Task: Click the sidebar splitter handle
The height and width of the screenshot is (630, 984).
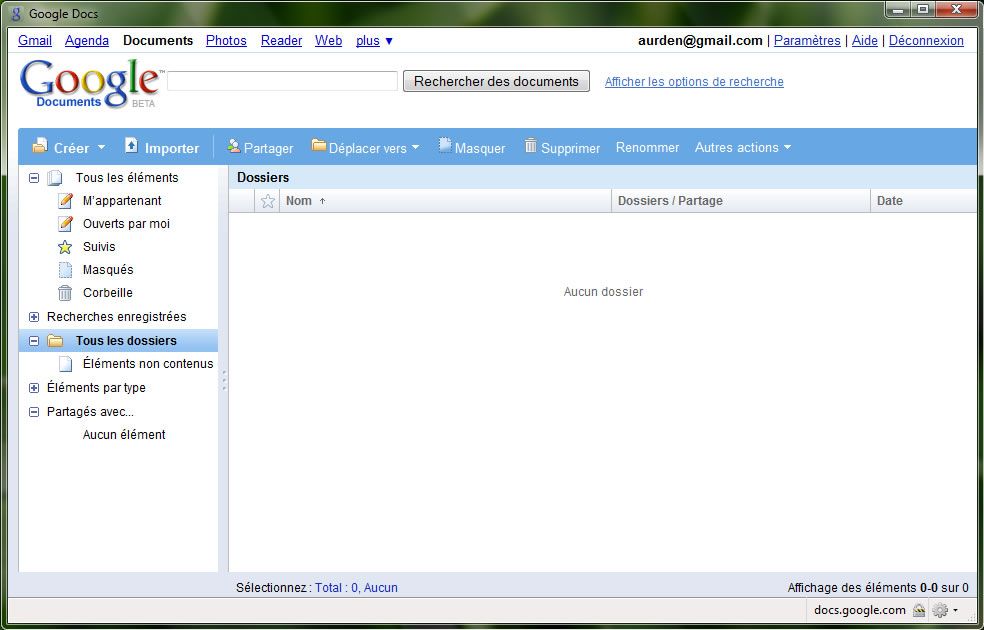Action: coord(224,380)
